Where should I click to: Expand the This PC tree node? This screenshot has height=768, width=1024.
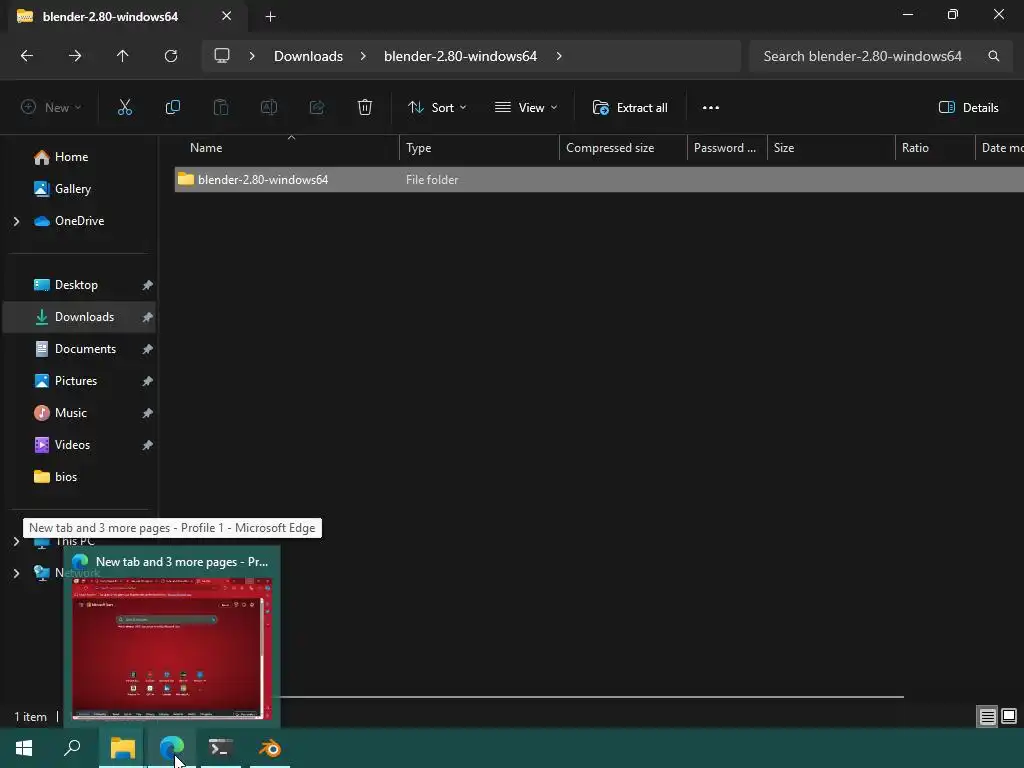tap(16, 541)
